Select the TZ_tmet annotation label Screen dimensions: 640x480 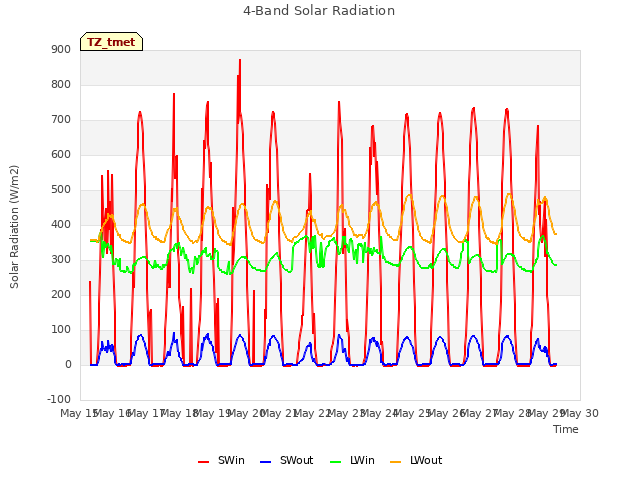(111, 42)
